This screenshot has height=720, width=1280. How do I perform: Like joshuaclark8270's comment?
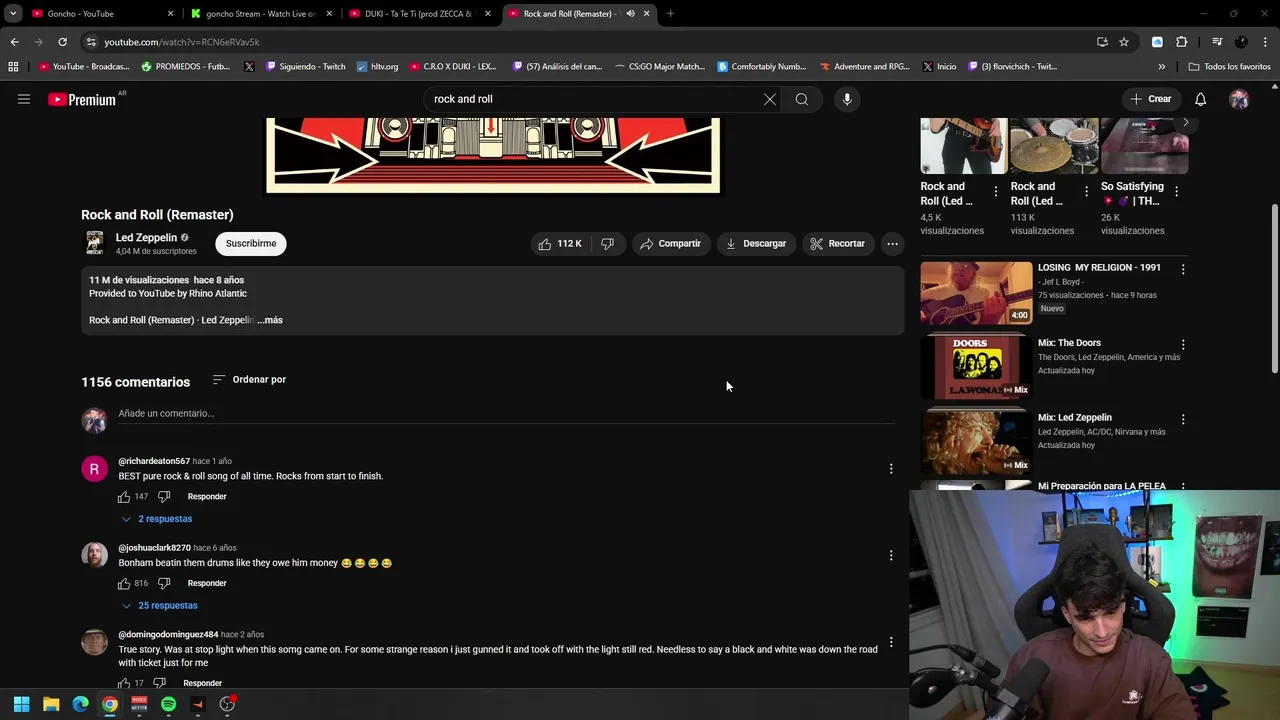coord(125,583)
